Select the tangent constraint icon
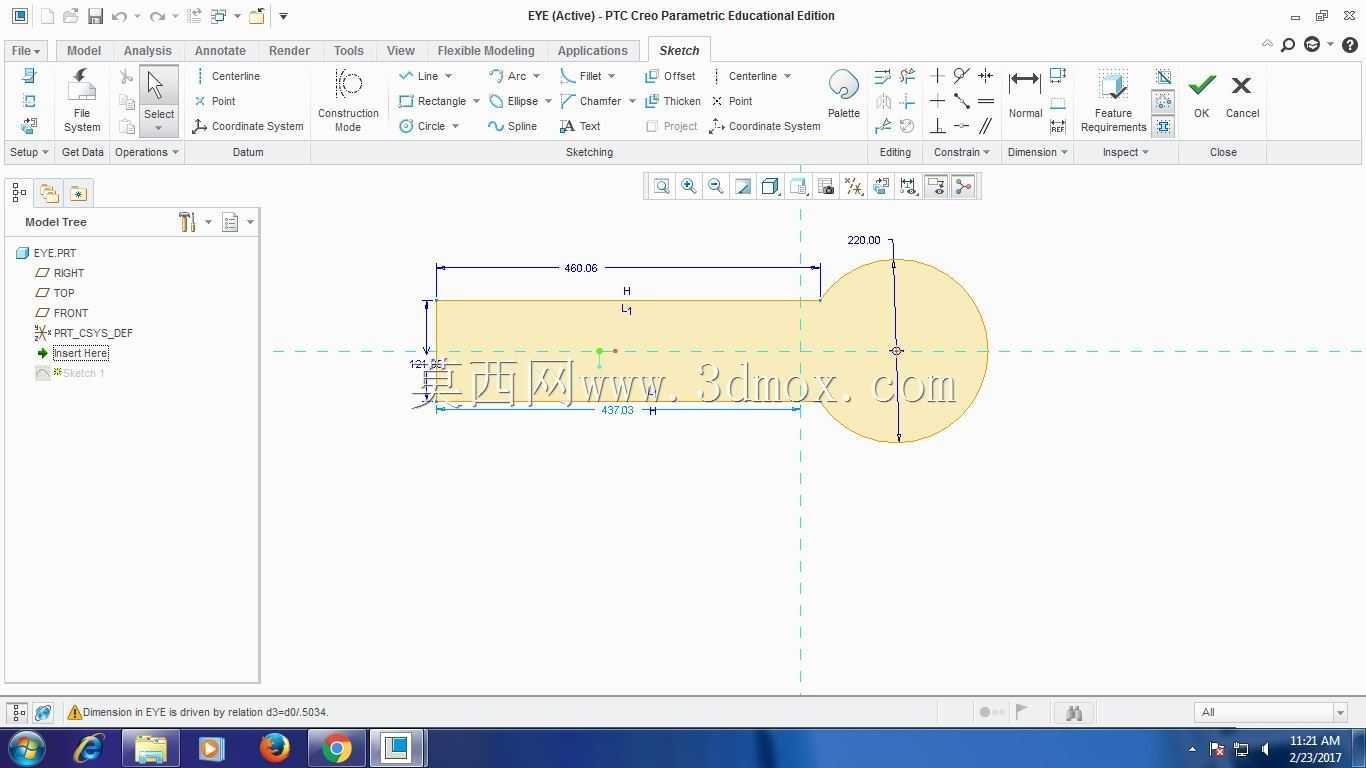 961,76
